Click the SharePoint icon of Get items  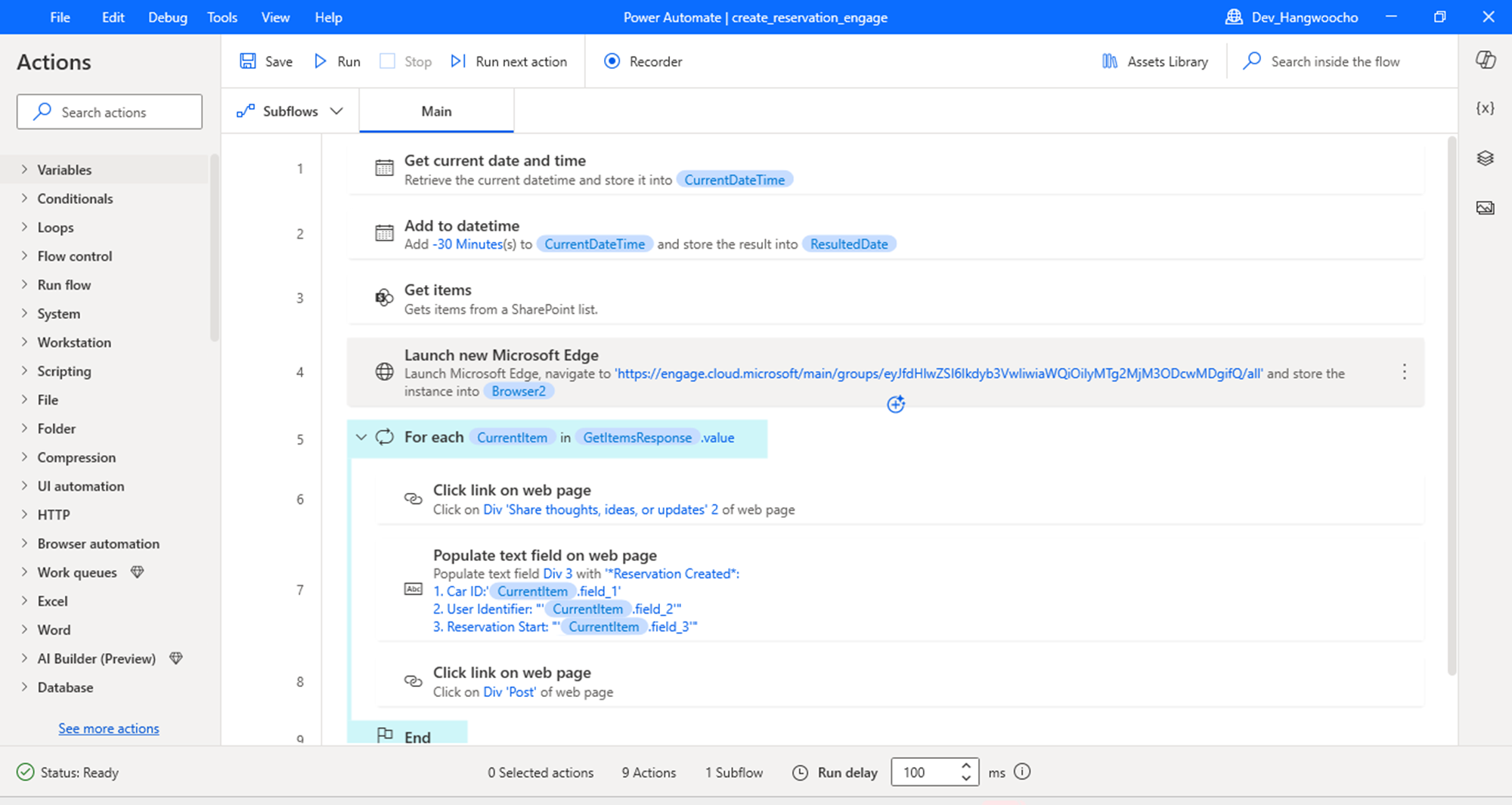384,298
